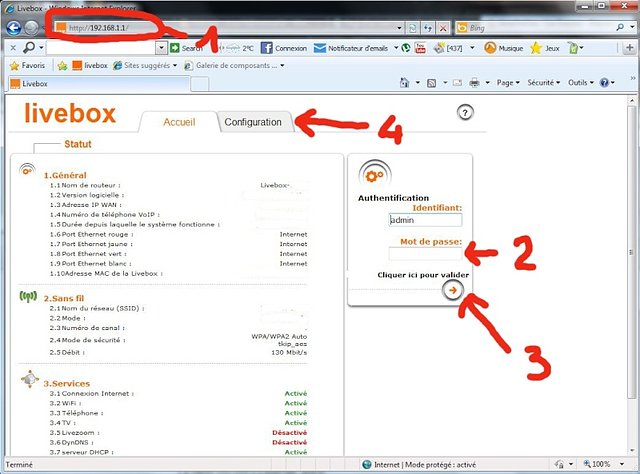Viewport: 640px width, 474px height.
Task: Click the Print toolbar icon
Action: click(474, 84)
